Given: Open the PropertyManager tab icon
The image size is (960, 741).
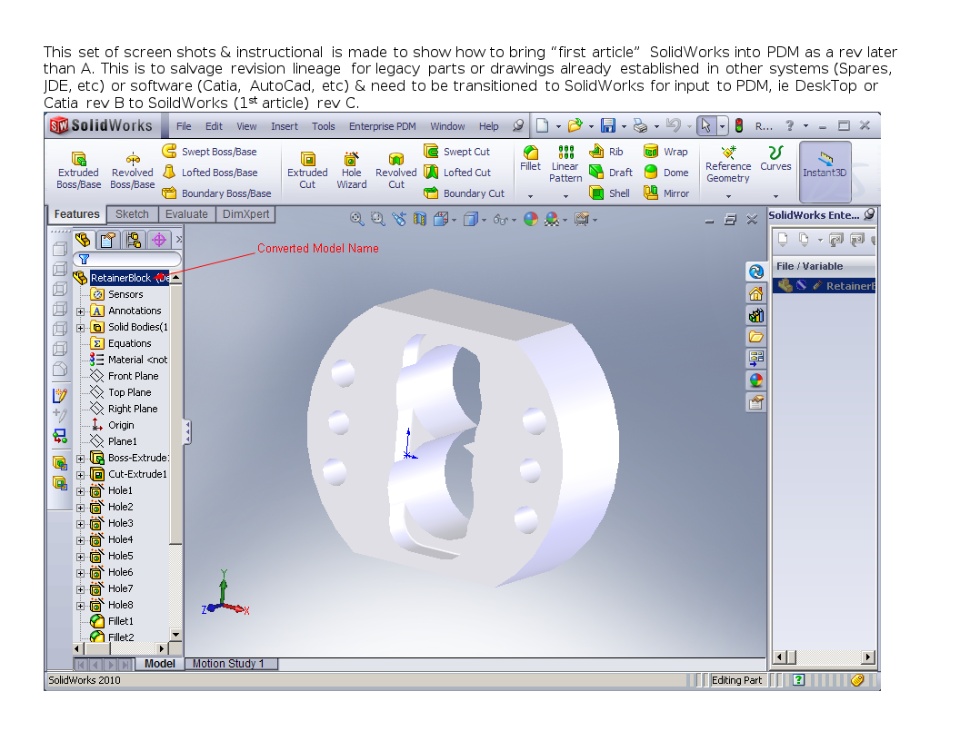Looking at the screenshot, I should (108, 239).
